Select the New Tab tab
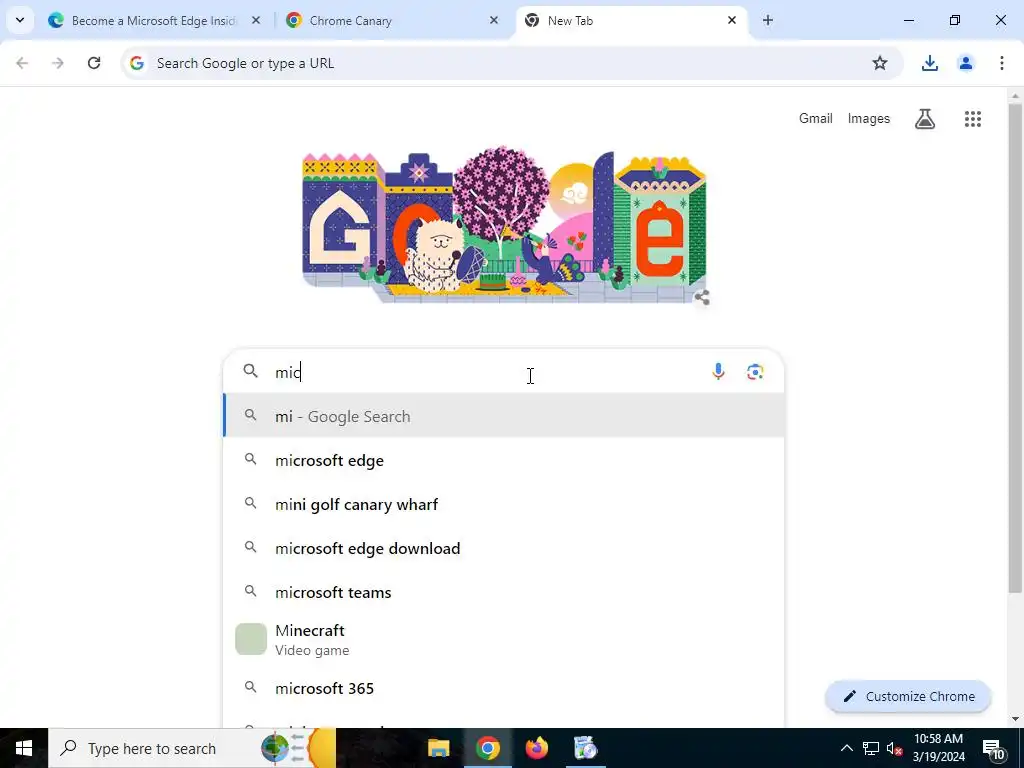This screenshot has width=1024, height=768. point(630,21)
